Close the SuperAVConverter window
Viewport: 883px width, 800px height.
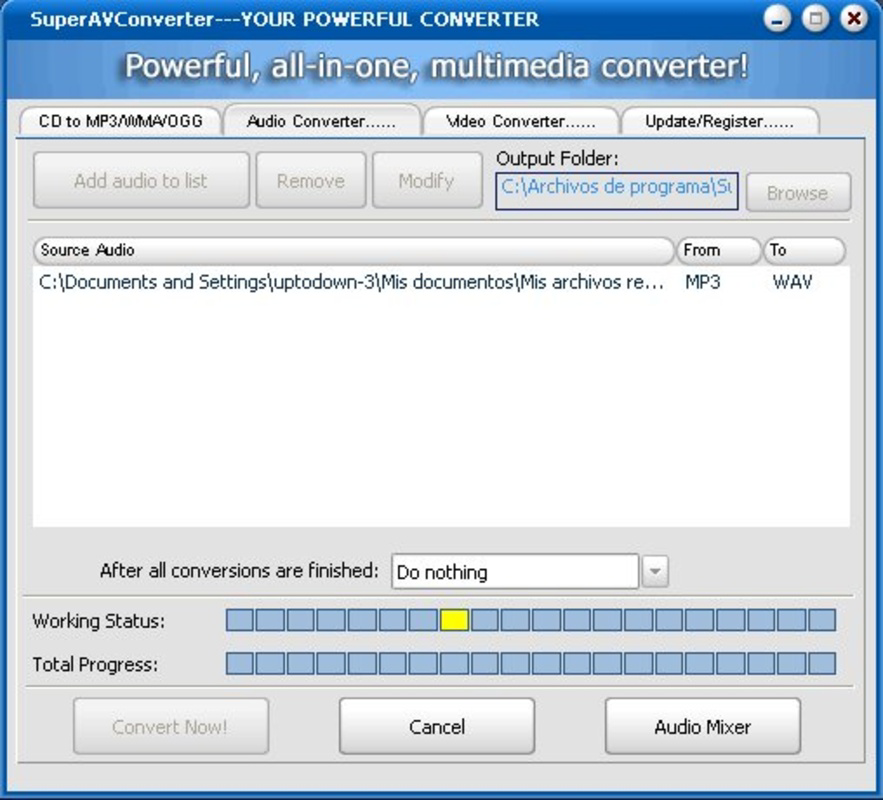[x=854, y=20]
